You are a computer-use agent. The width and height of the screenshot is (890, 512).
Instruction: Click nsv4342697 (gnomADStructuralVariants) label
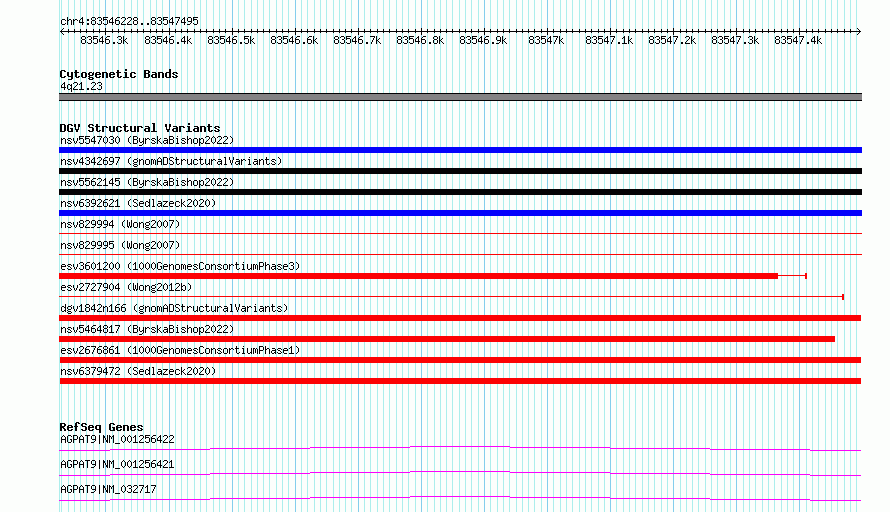pos(171,161)
